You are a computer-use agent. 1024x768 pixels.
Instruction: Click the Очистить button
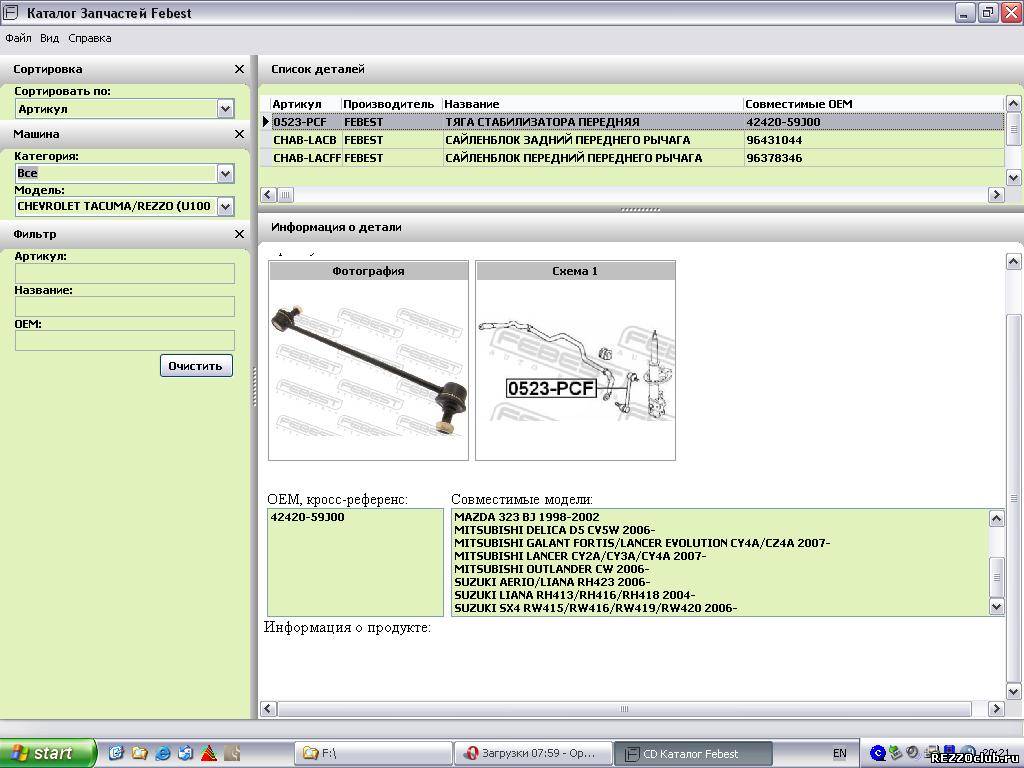196,366
